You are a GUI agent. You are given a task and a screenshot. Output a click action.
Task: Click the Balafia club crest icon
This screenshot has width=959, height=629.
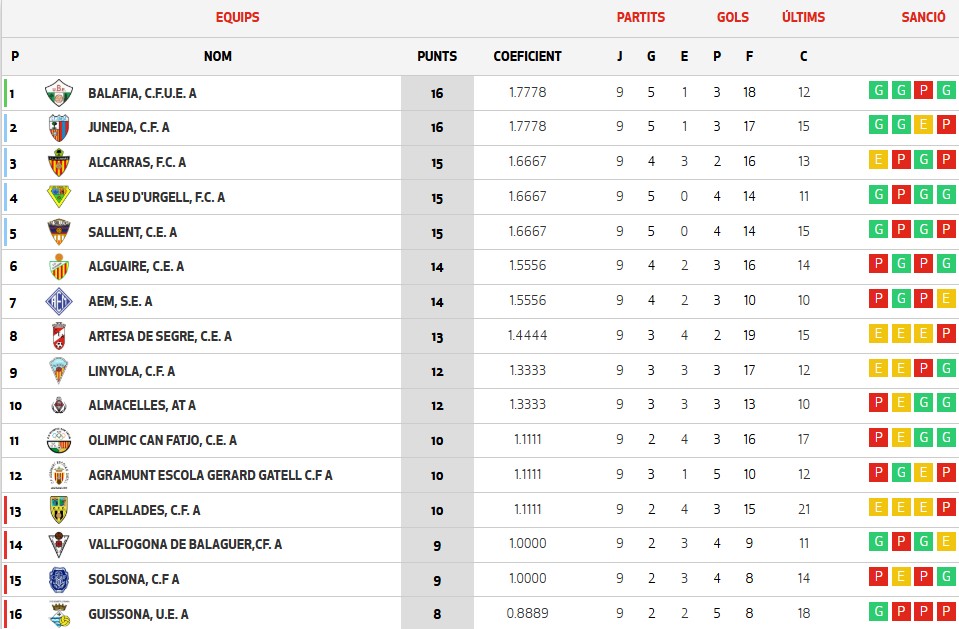[59, 93]
